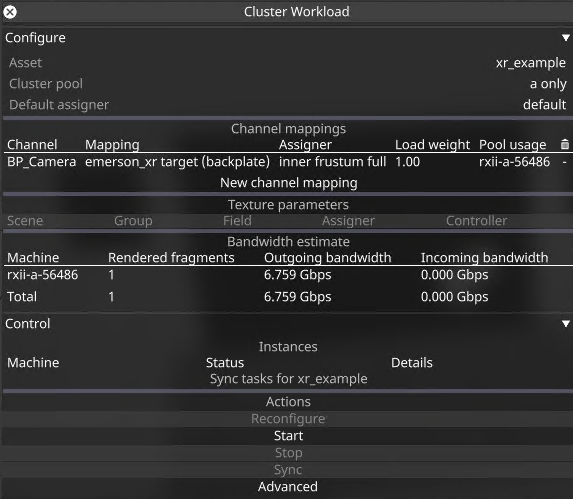The width and height of the screenshot is (573, 499).
Task: Open the Asset xr_example selector
Action: (531, 63)
